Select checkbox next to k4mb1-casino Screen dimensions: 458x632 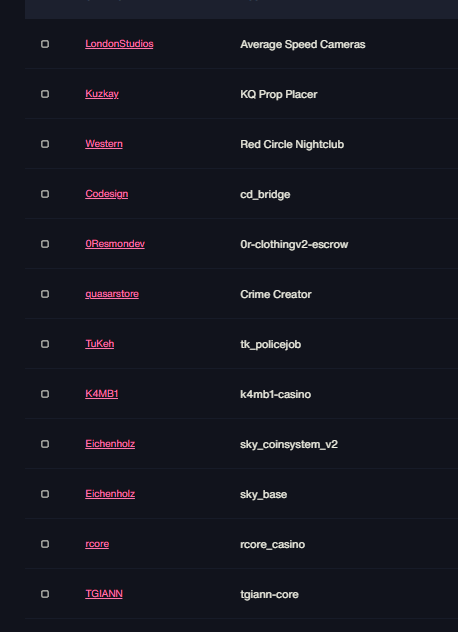(45, 394)
